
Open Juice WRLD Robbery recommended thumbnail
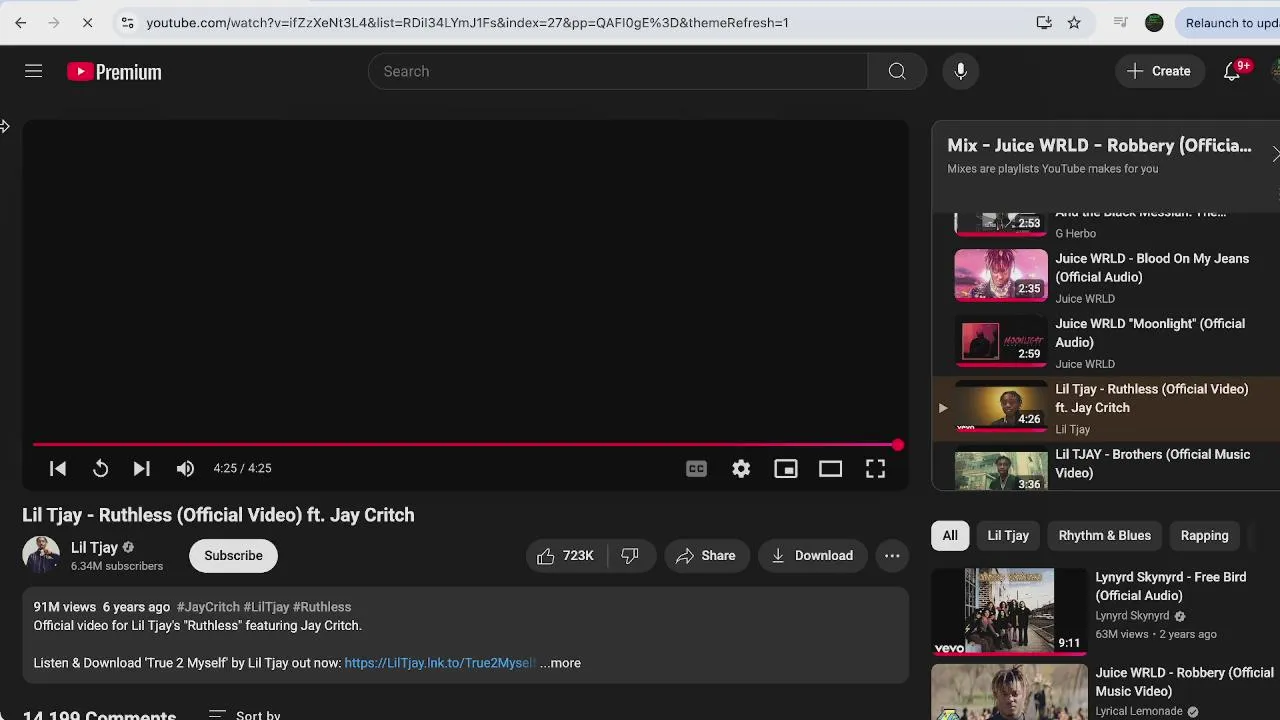coord(1009,692)
